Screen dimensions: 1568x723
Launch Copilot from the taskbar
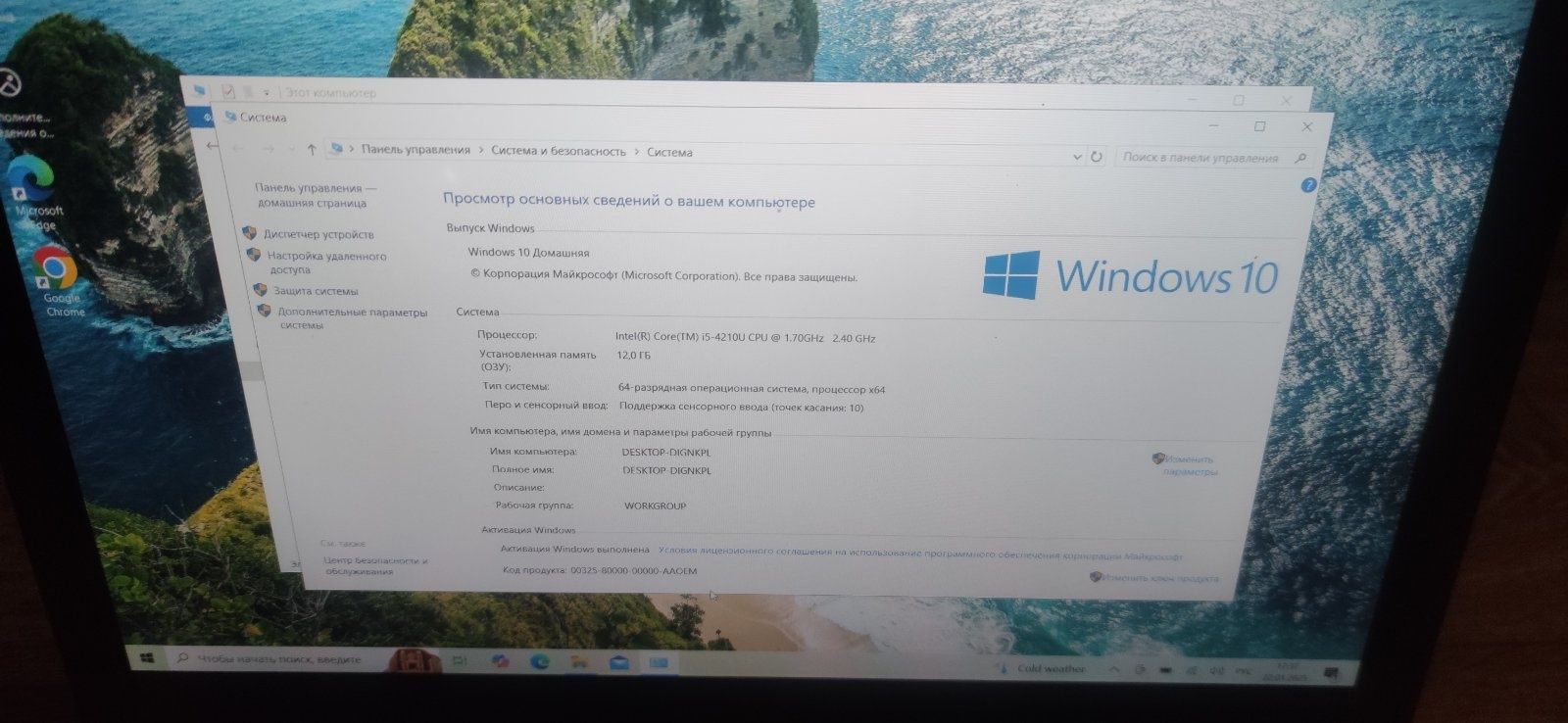click(501, 662)
